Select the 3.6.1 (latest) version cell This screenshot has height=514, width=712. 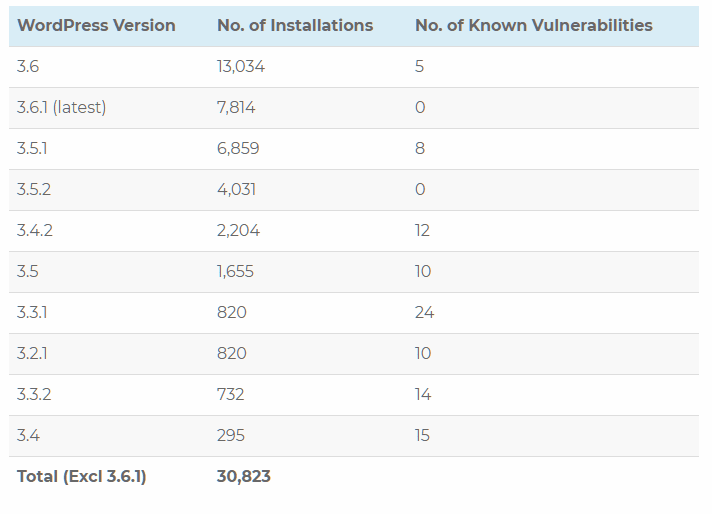click(x=61, y=108)
